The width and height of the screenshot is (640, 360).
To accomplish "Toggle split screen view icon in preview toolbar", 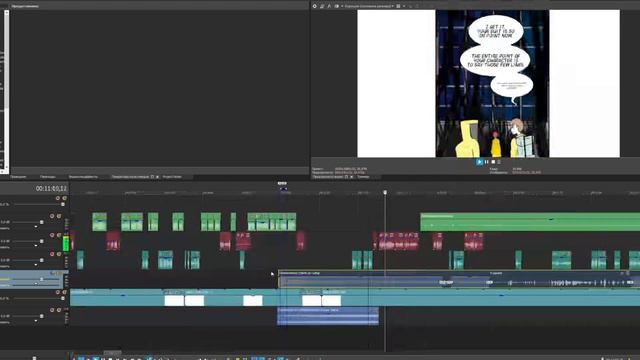I will pos(336,6).
